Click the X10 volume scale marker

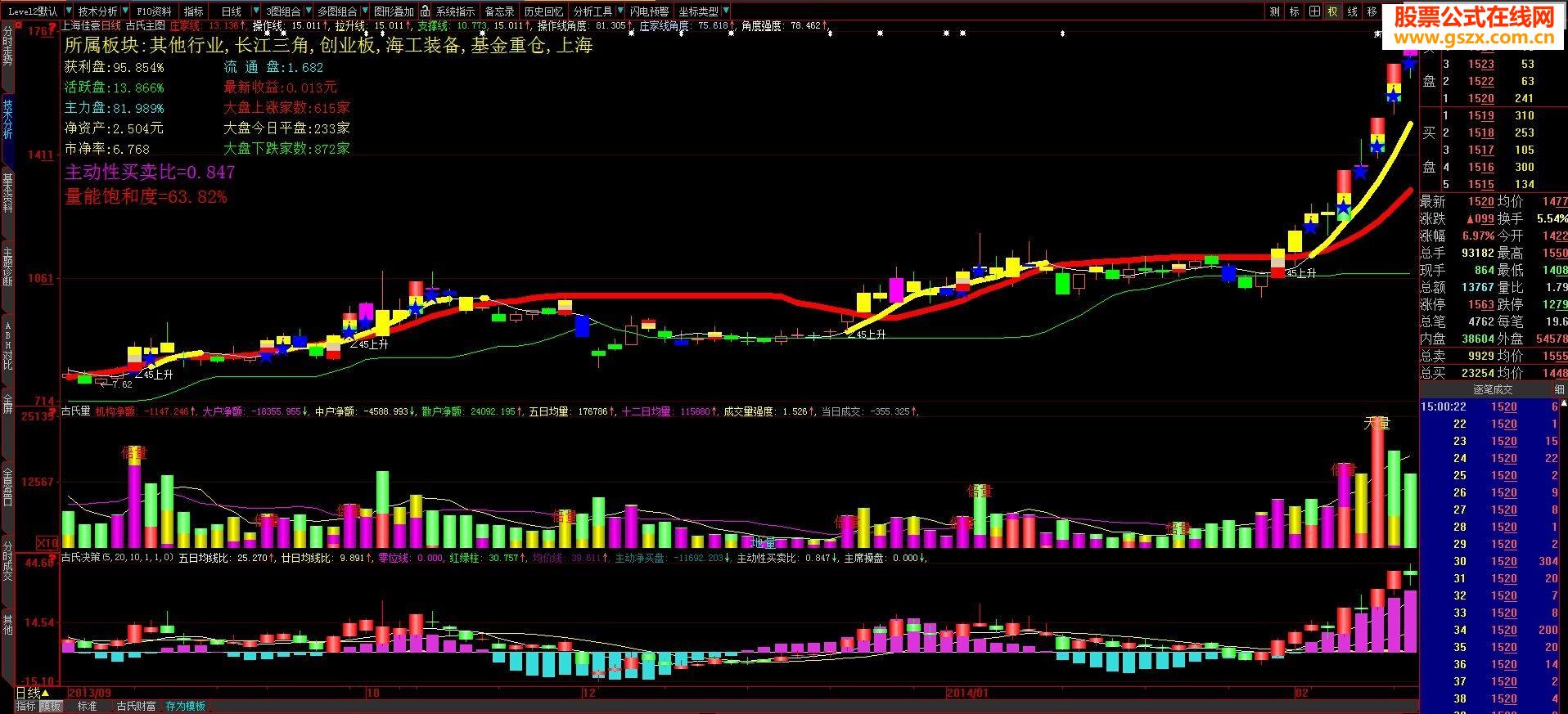coord(47,543)
